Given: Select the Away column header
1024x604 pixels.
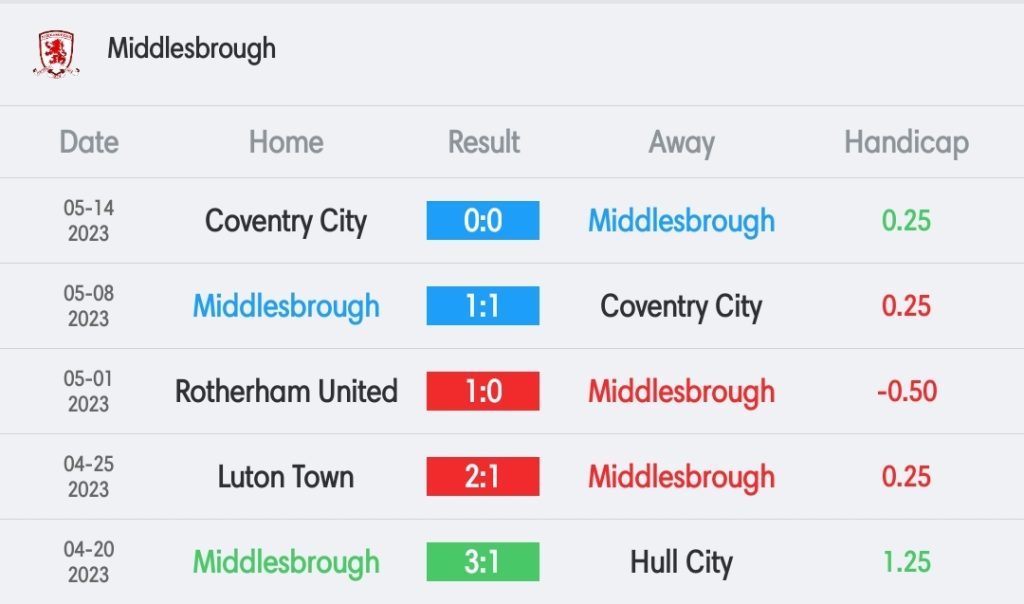Looking at the screenshot, I should click(682, 143).
